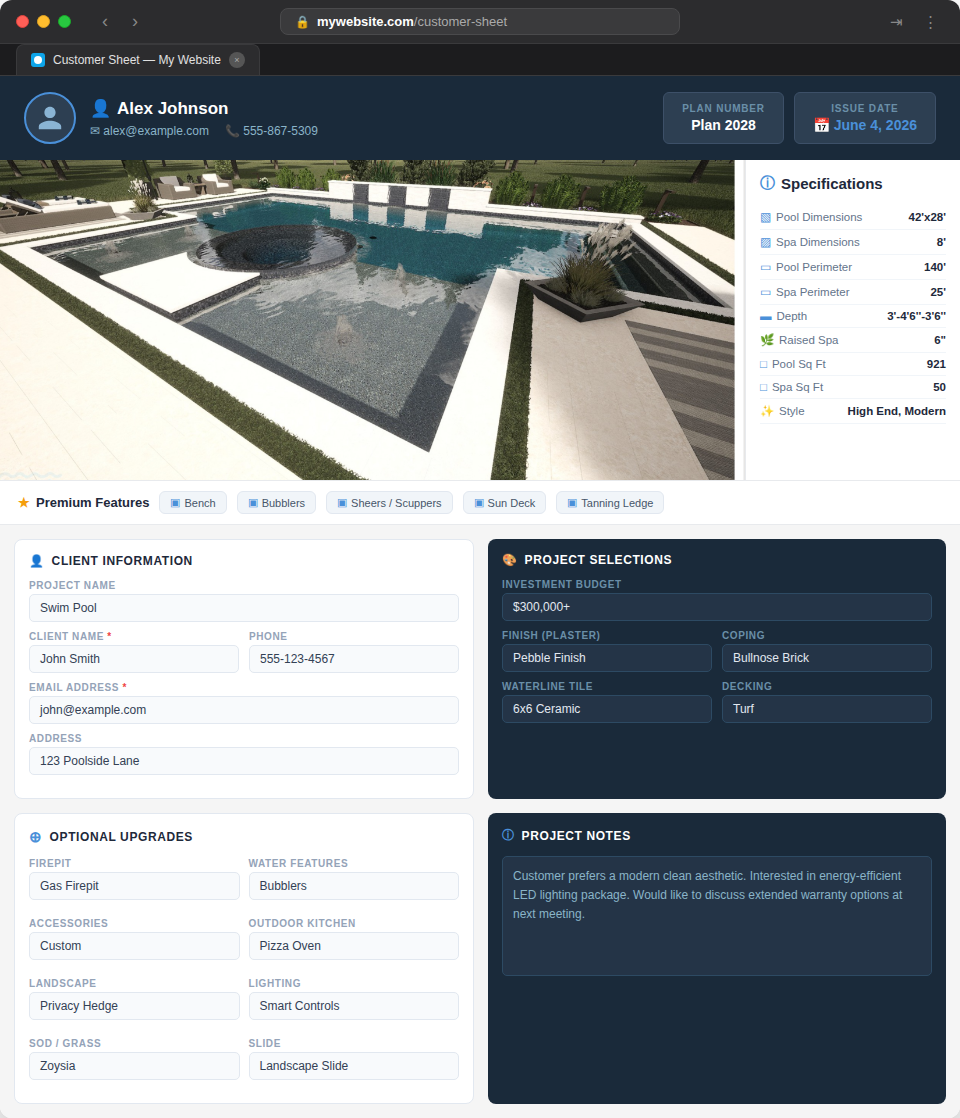Screen dimensions: 960x1118
Task: Click the Accessories field showing Custom
Action: point(134,945)
